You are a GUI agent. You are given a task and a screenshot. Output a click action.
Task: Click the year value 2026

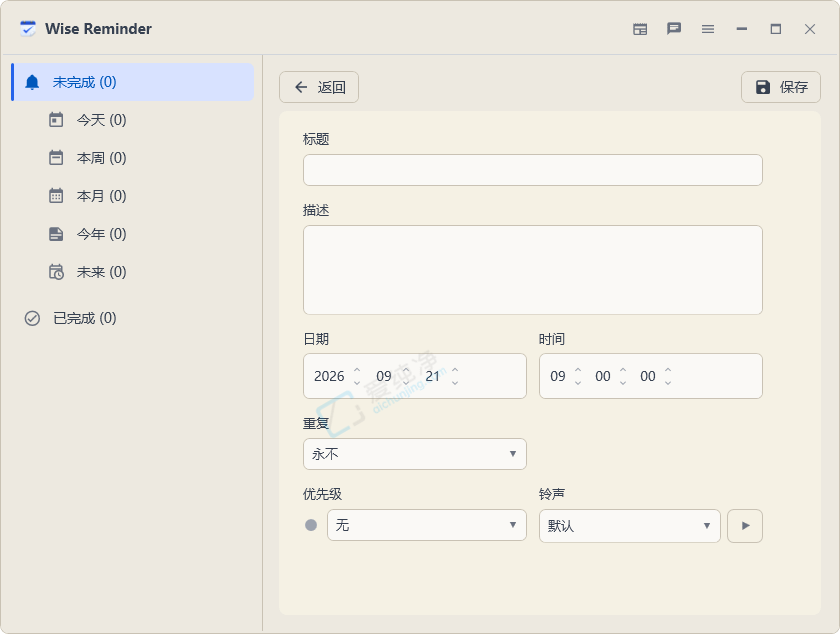click(329, 376)
